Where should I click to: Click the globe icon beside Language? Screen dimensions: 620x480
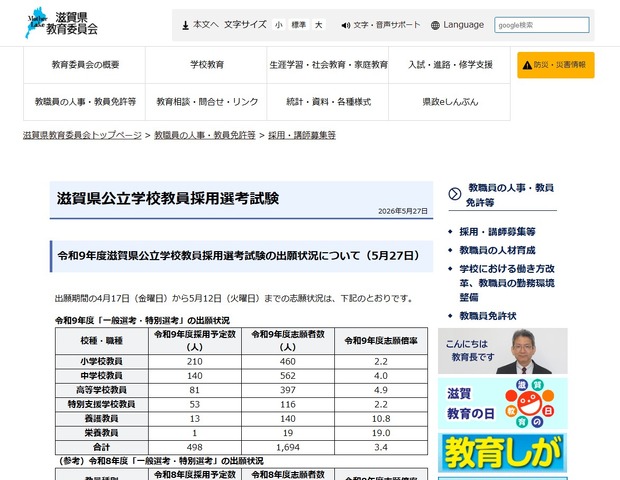435,25
